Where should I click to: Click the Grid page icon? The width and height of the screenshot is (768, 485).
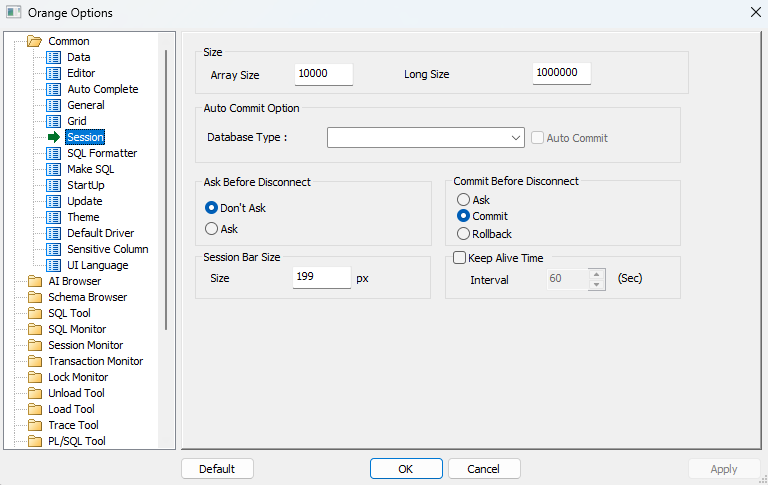(x=53, y=121)
